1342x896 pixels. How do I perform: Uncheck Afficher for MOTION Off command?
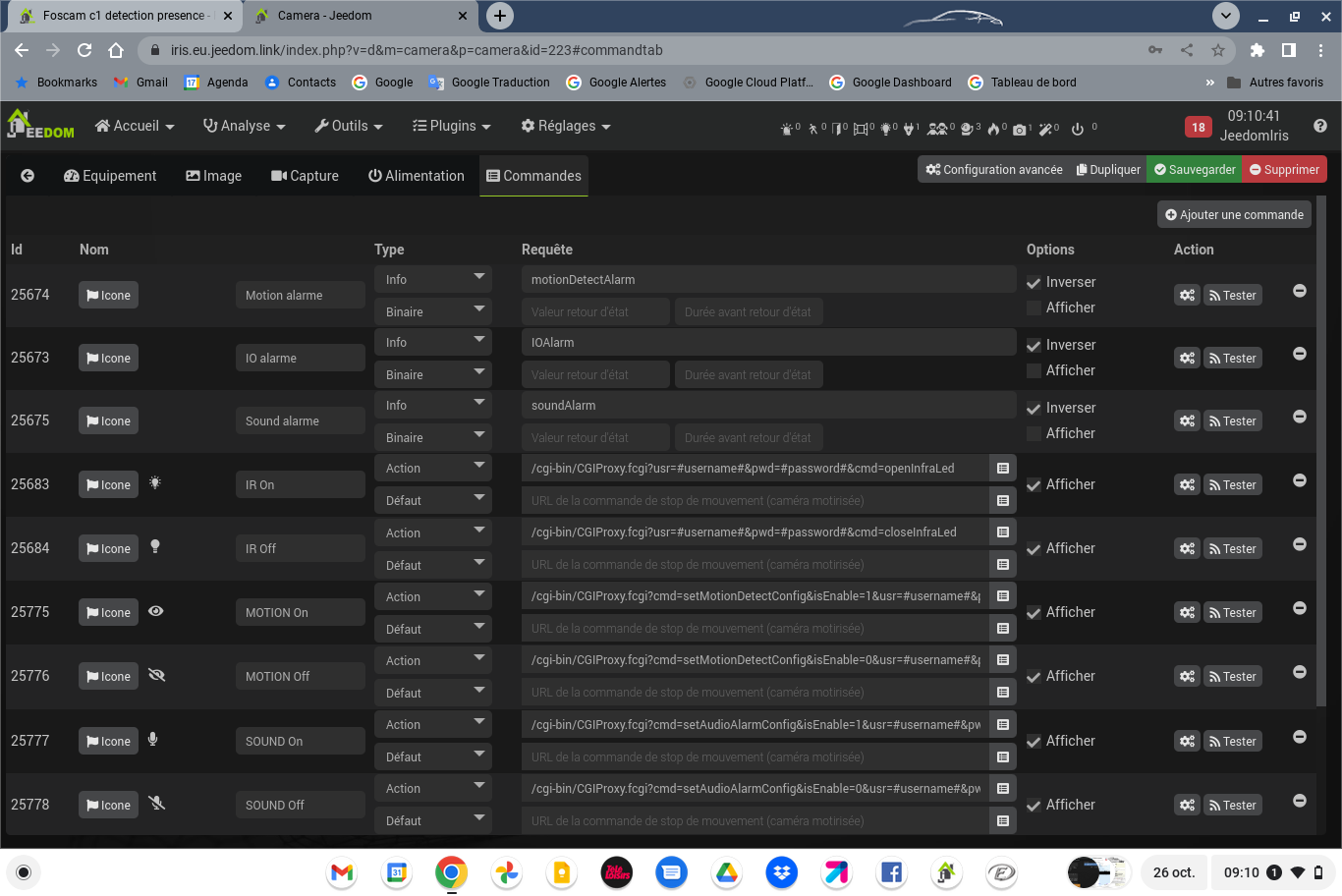(1034, 677)
